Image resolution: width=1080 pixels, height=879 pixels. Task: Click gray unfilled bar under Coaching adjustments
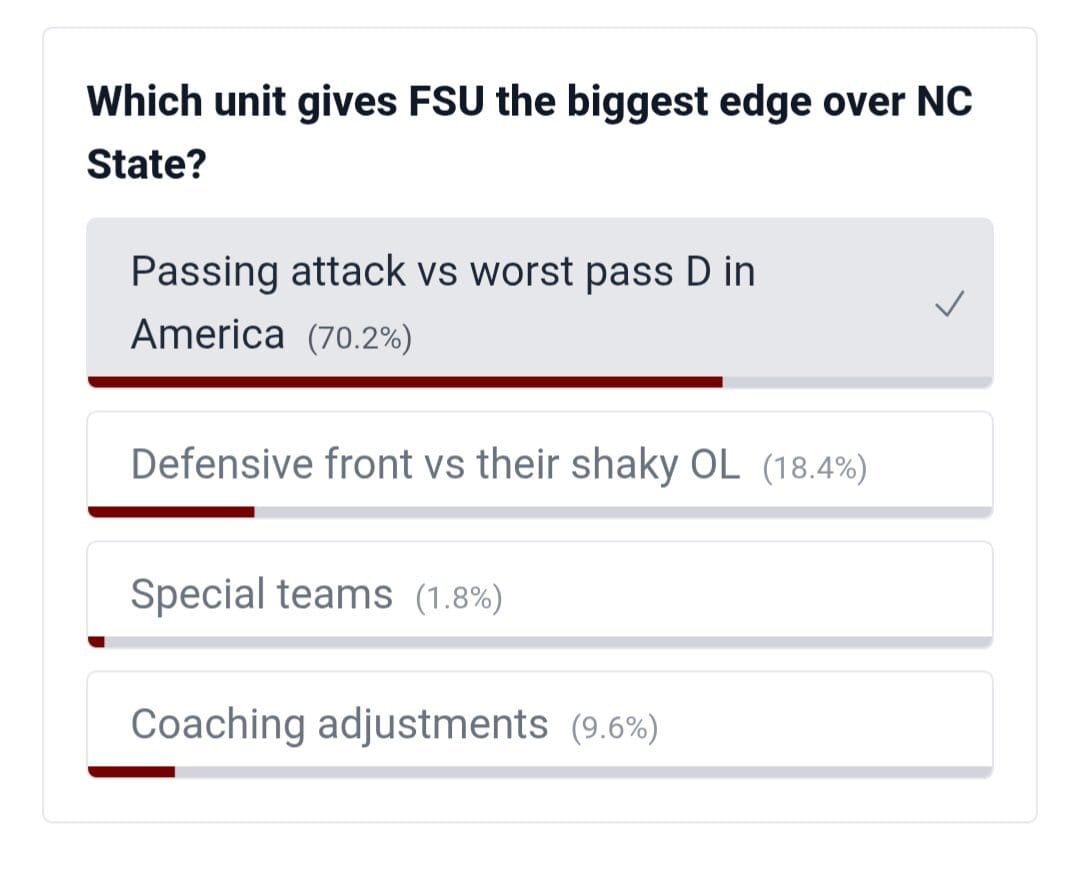click(x=583, y=771)
